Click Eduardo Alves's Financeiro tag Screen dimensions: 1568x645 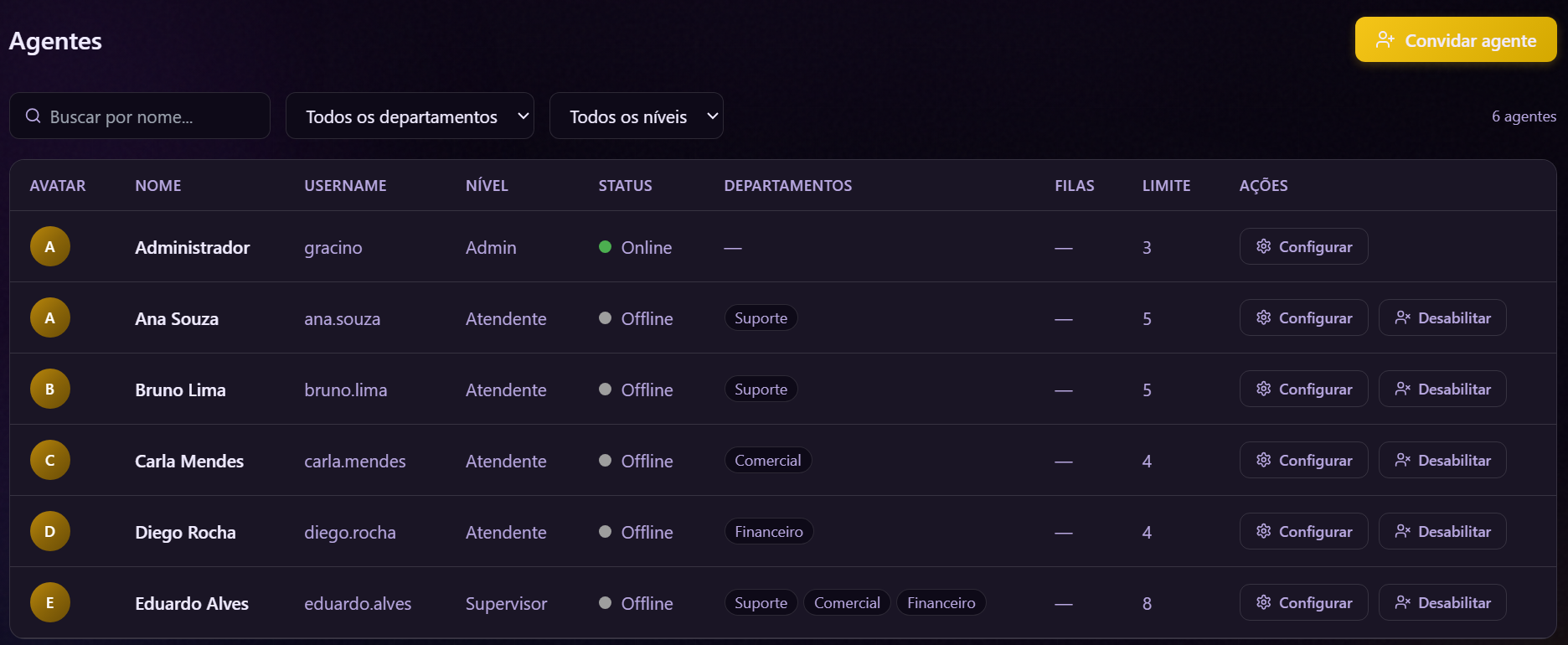coord(941,603)
